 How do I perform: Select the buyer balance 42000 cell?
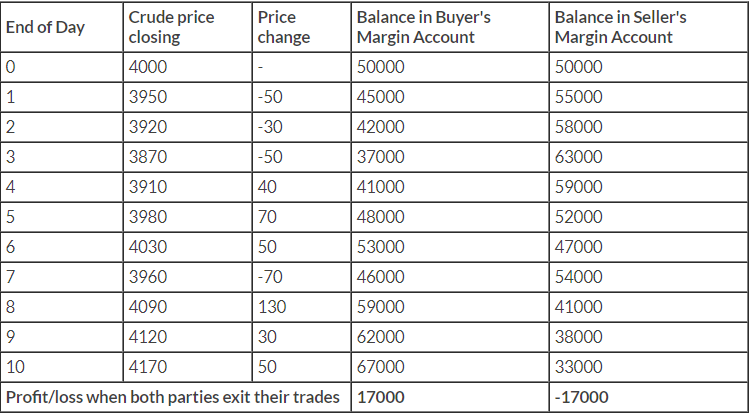click(449, 127)
